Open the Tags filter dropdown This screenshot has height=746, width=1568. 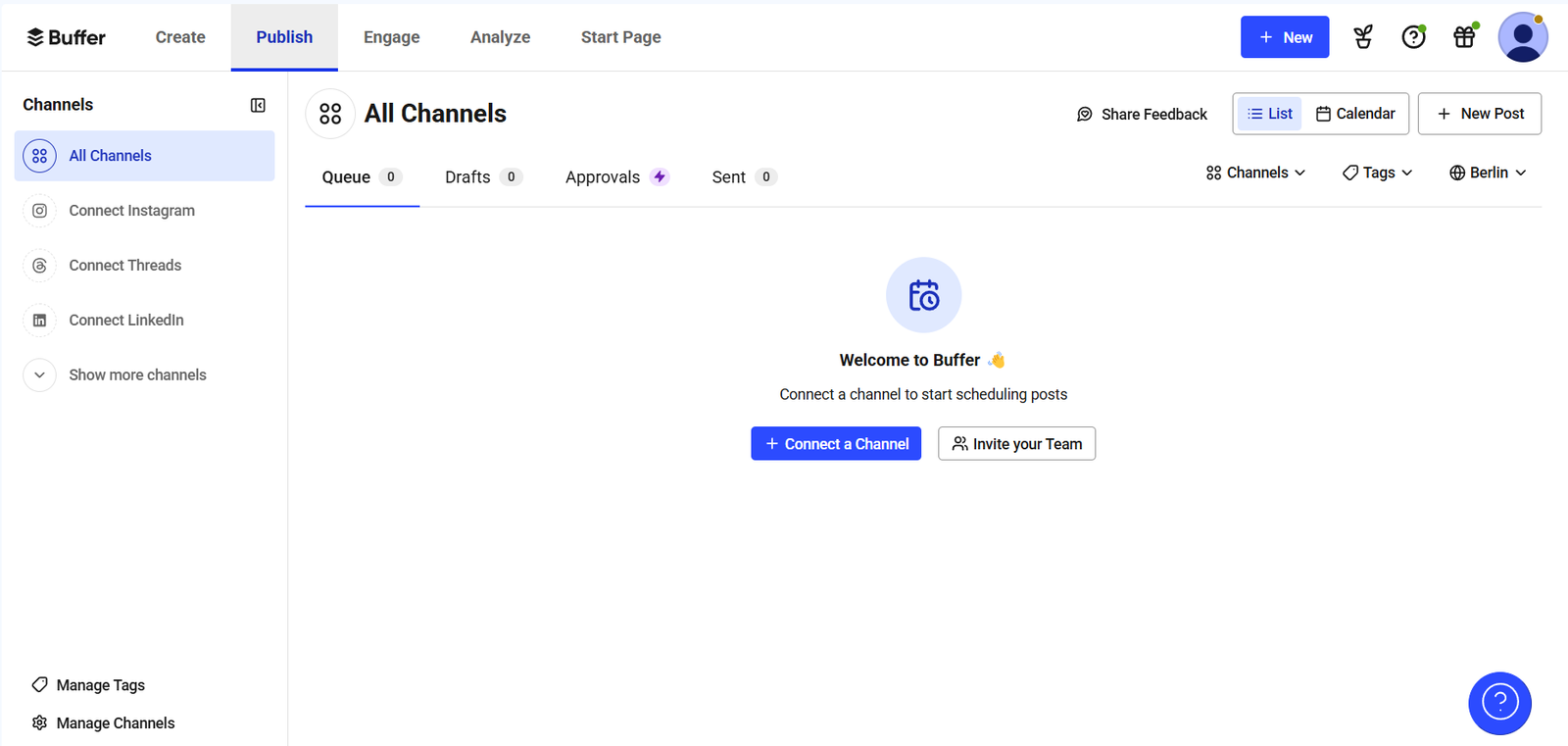pos(1377,173)
